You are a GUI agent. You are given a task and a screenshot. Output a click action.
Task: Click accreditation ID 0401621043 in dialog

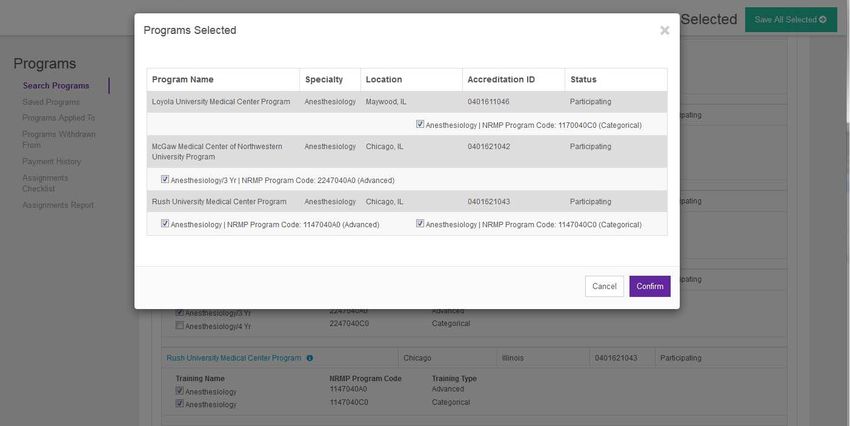tap(488, 202)
